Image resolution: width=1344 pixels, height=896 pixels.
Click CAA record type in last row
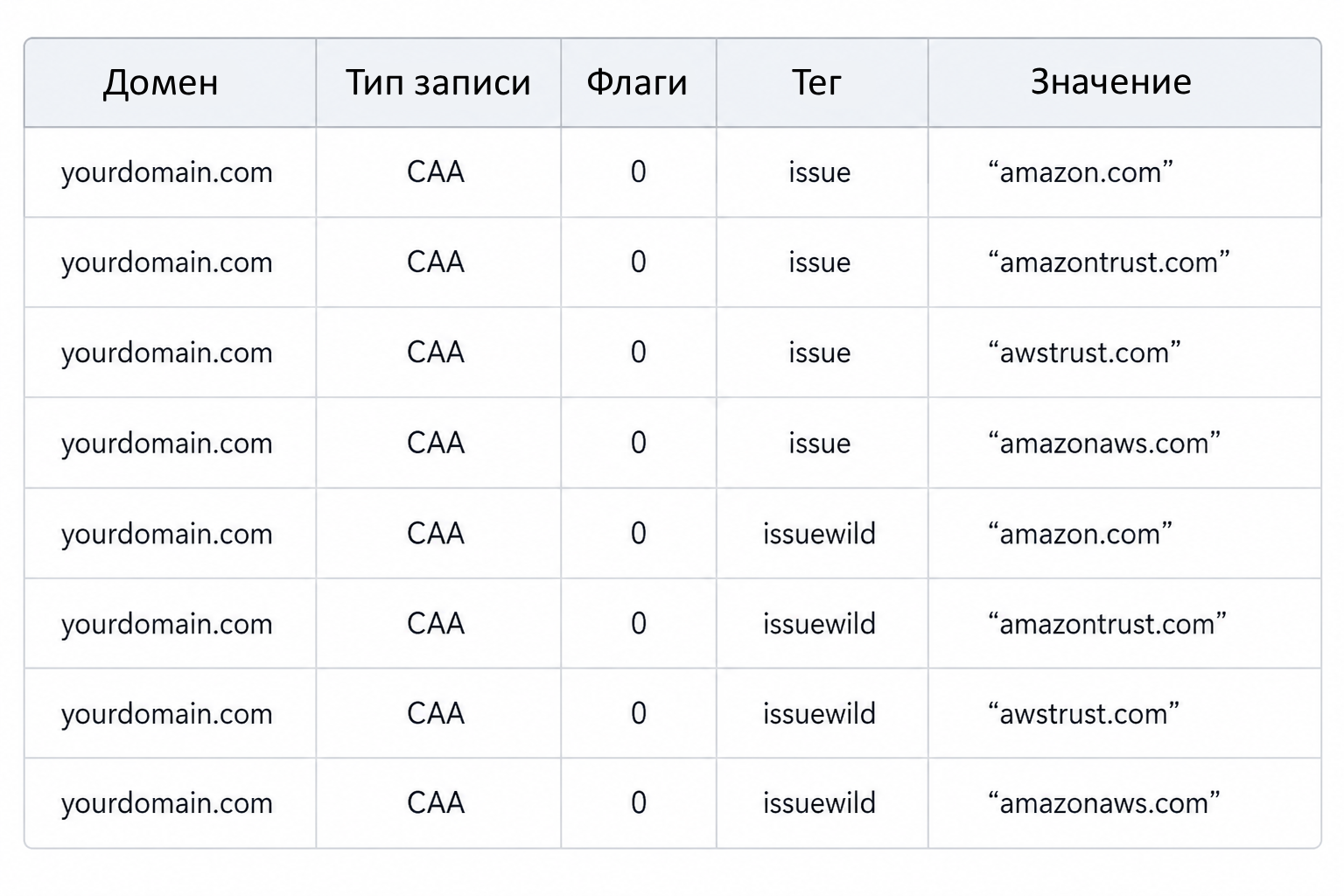coord(436,803)
